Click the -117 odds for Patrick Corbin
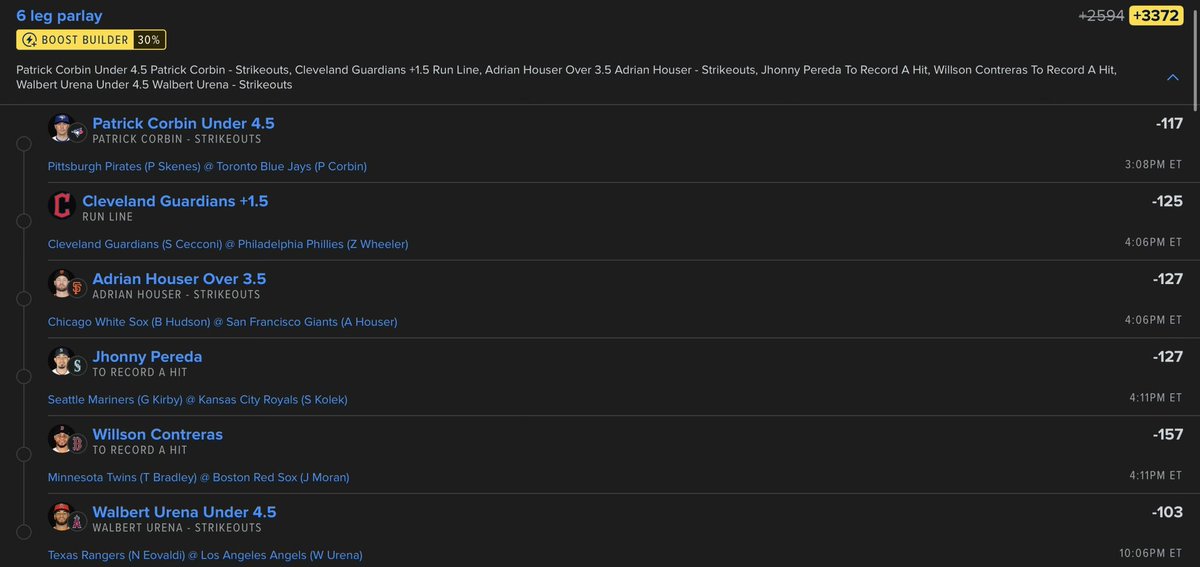Screen dimensions: 1200x567 [x=1169, y=123]
